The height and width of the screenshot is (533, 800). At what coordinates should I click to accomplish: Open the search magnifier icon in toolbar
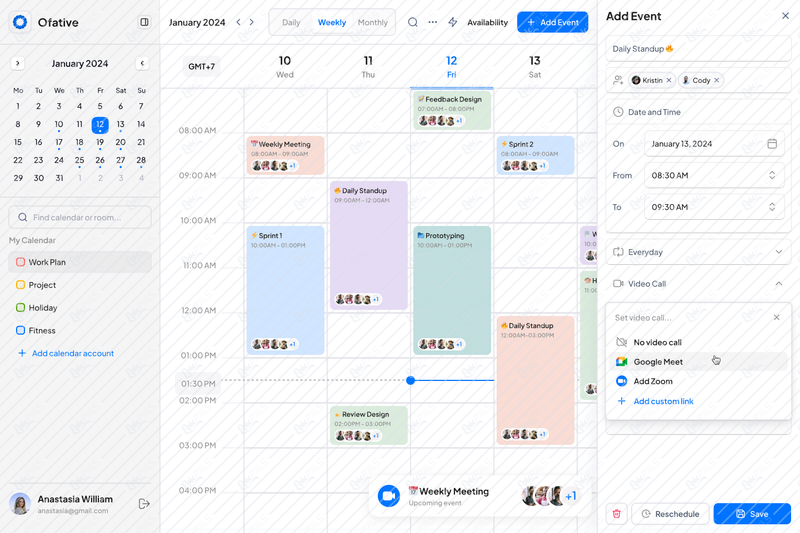[x=413, y=22]
